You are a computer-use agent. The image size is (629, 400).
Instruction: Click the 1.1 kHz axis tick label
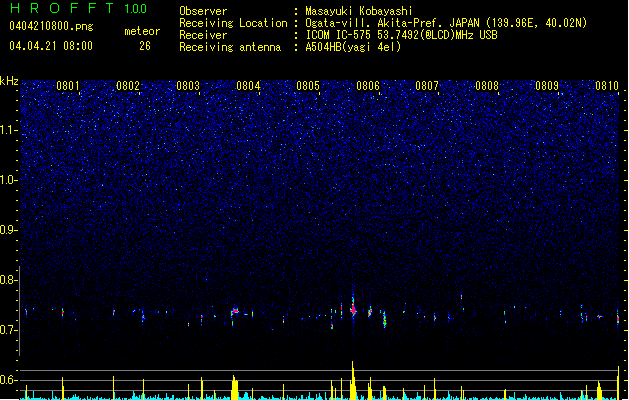coord(8,130)
